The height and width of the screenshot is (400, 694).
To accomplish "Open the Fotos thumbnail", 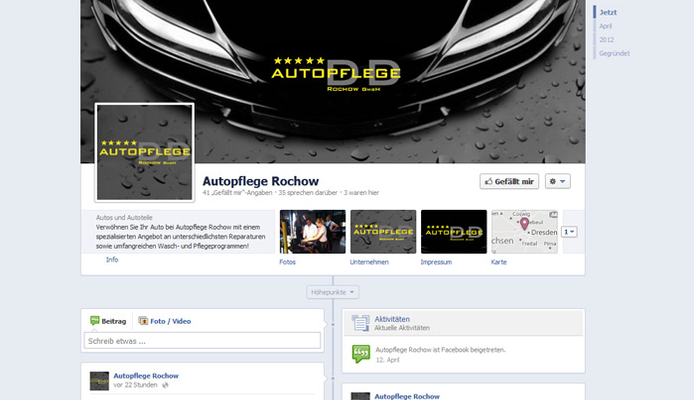I will (x=312, y=232).
